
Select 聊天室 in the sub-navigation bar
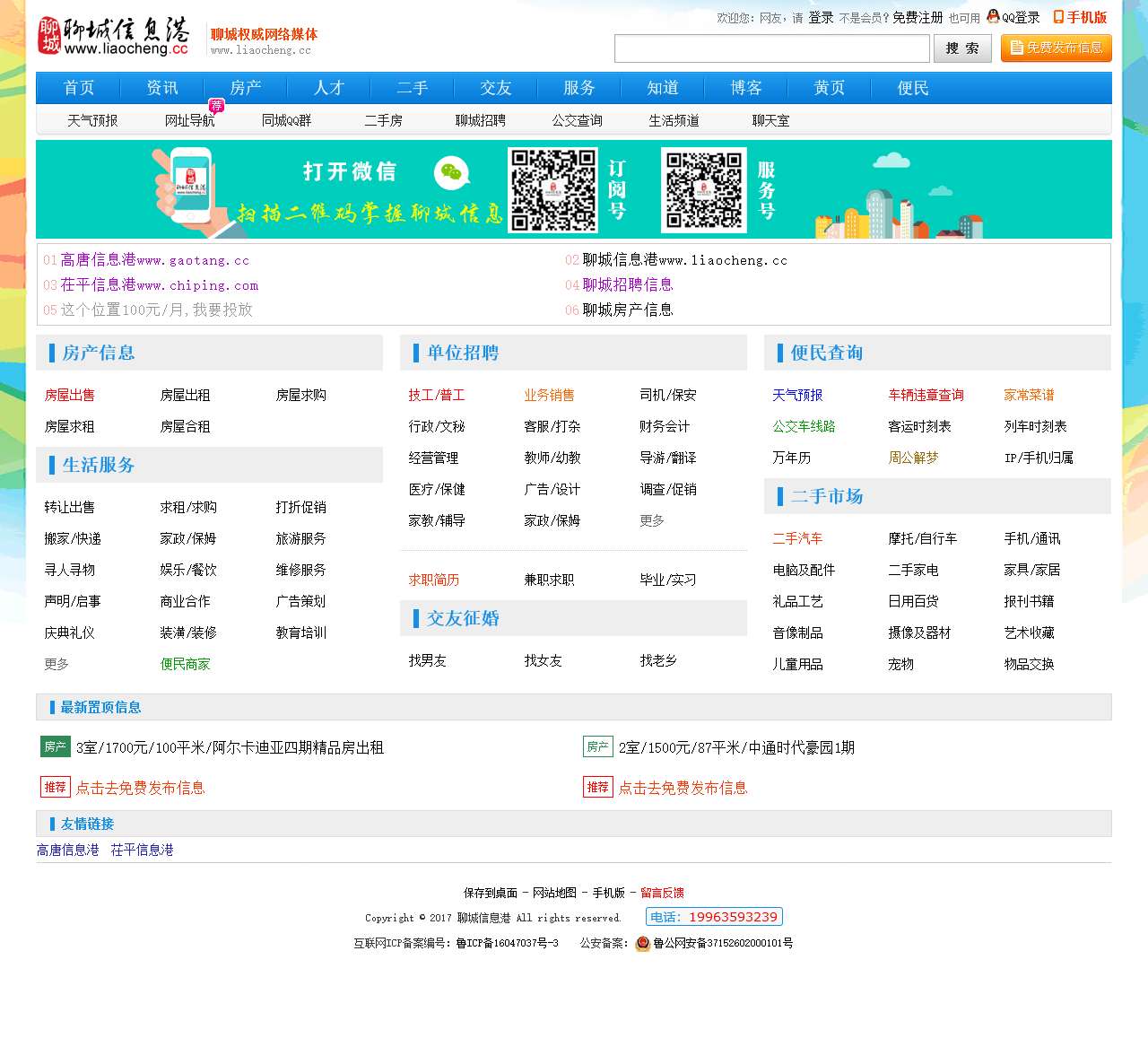click(x=770, y=120)
